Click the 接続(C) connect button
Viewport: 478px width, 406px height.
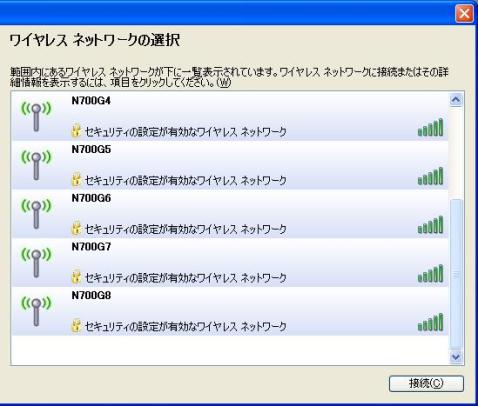coord(426,384)
